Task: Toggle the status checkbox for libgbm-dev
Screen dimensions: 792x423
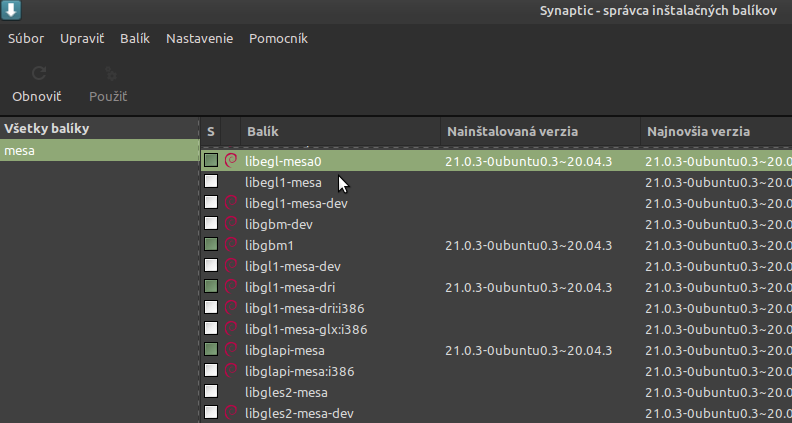Action: (211, 224)
